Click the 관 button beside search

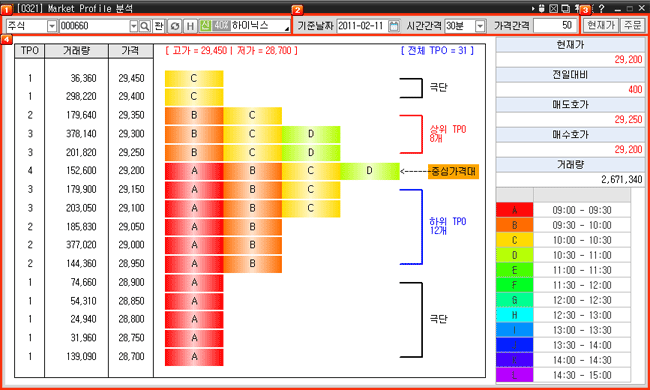159,26
